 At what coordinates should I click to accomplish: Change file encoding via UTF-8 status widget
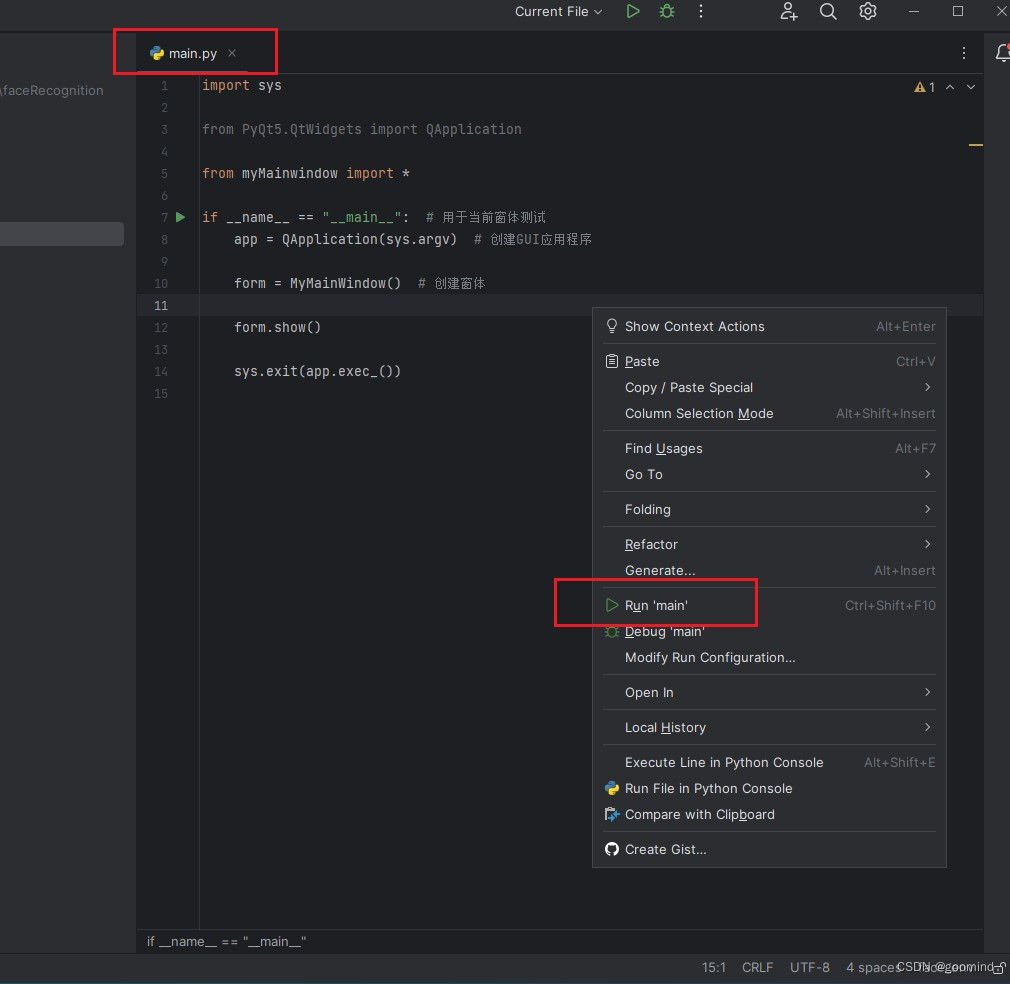(810, 968)
